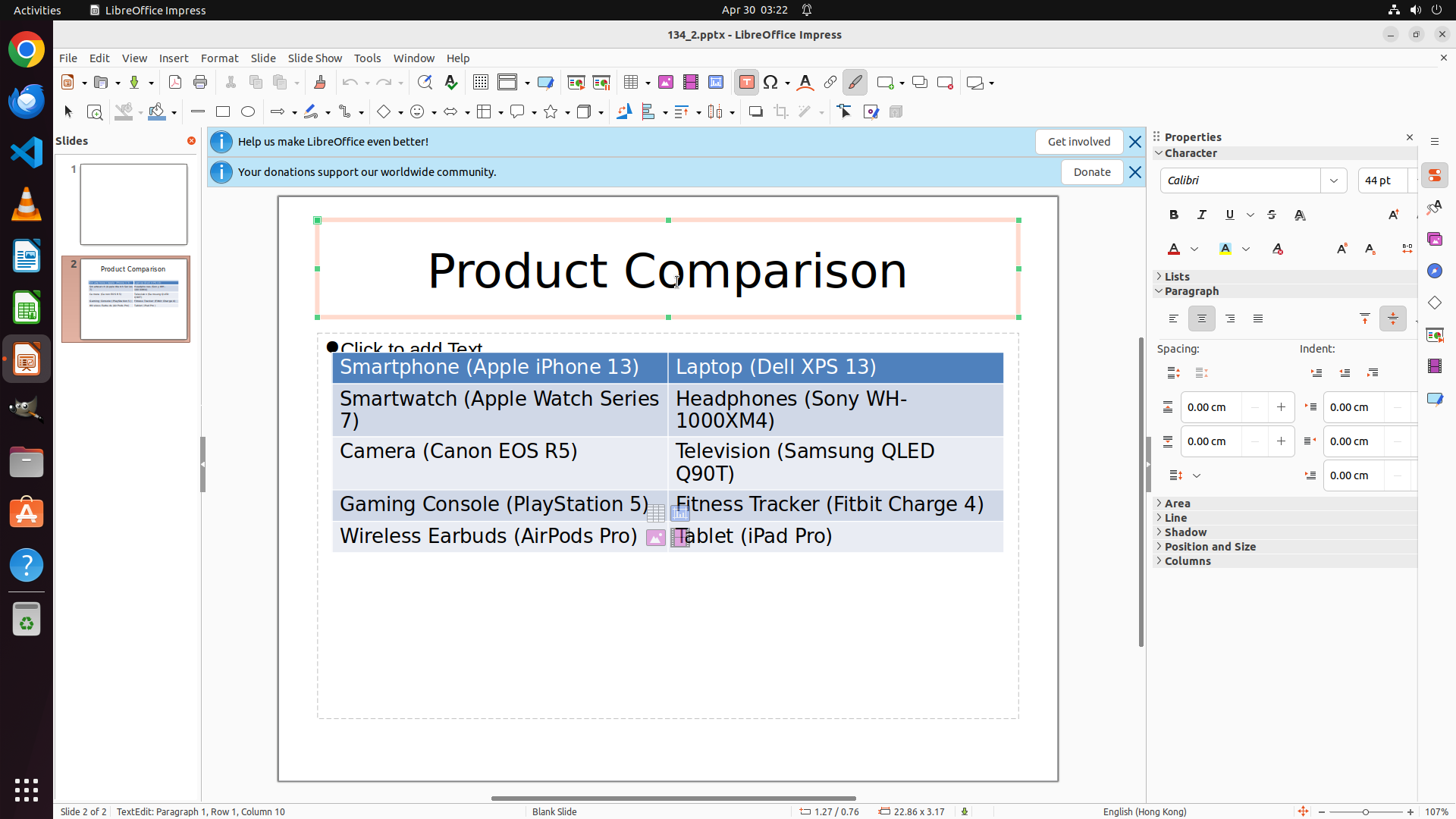The image size is (1456, 819).
Task: Toggle display grid
Action: pyautogui.click(x=481, y=83)
